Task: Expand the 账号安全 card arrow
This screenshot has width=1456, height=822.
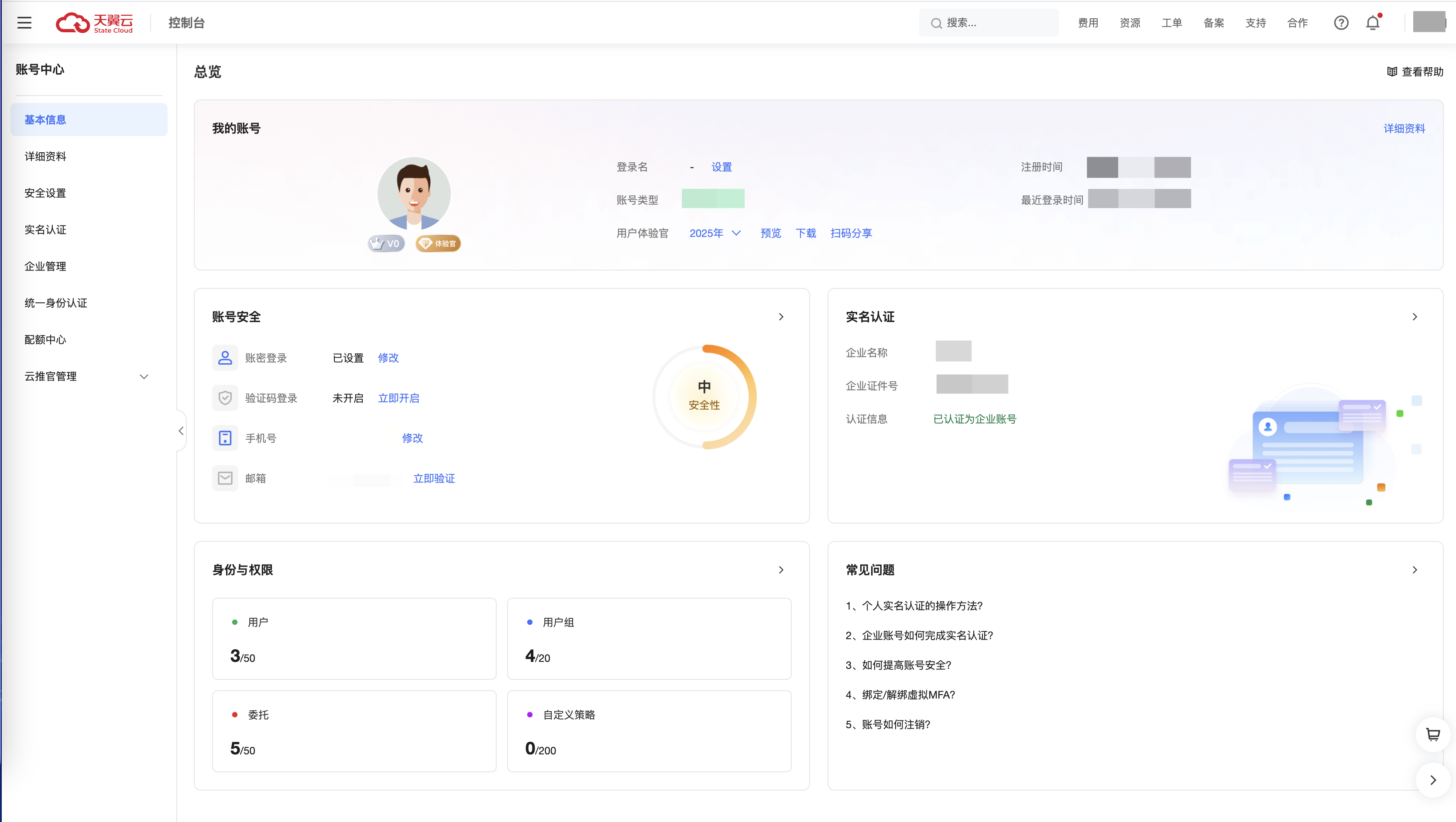Action: (781, 317)
